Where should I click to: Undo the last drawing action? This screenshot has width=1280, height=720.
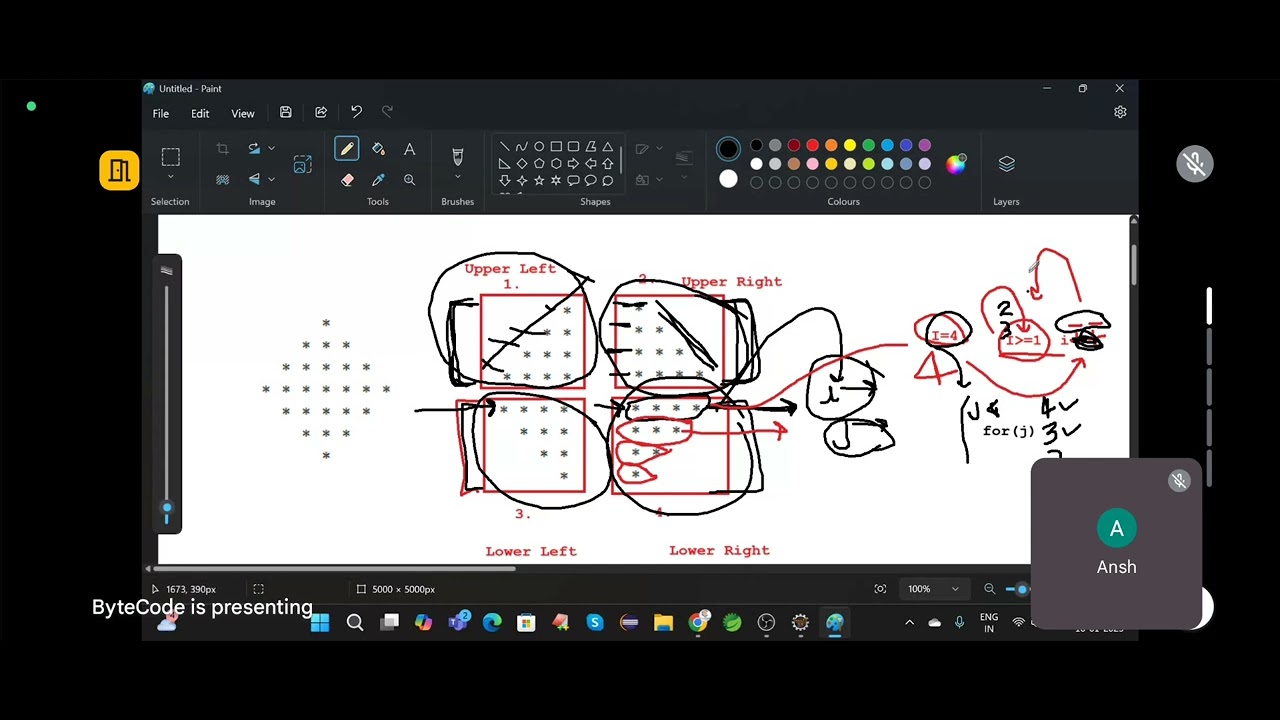[356, 112]
